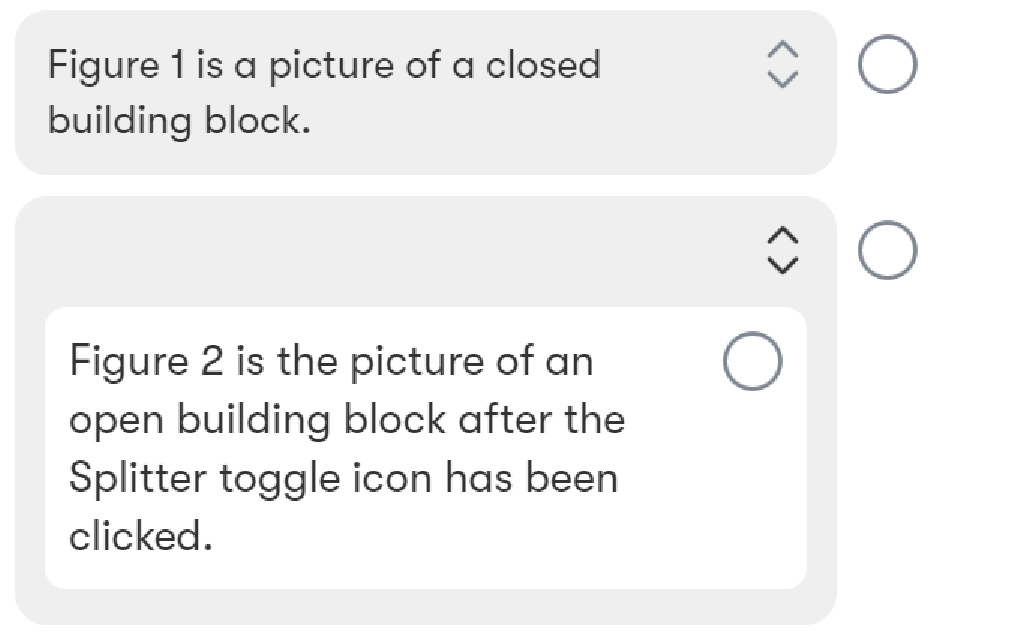Expand the closed Figure 1 building block
This screenshot has width=1033, height=635.
click(x=783, y=65)
